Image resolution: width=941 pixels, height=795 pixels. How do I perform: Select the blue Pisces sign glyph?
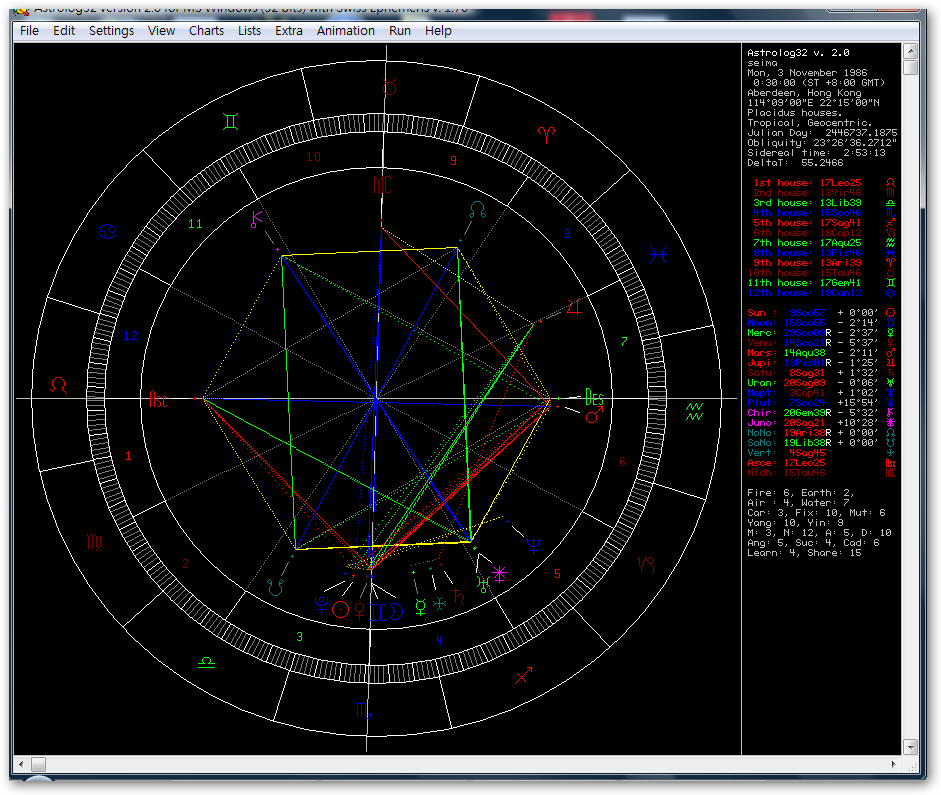point(658,255)
